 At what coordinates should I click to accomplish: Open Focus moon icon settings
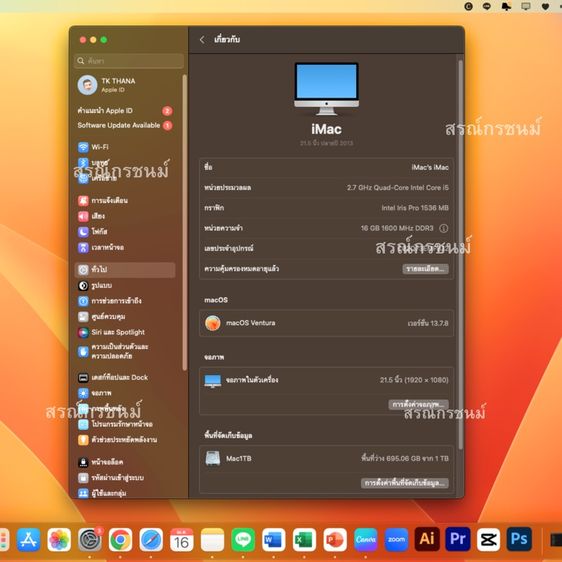tap(92, 232)
